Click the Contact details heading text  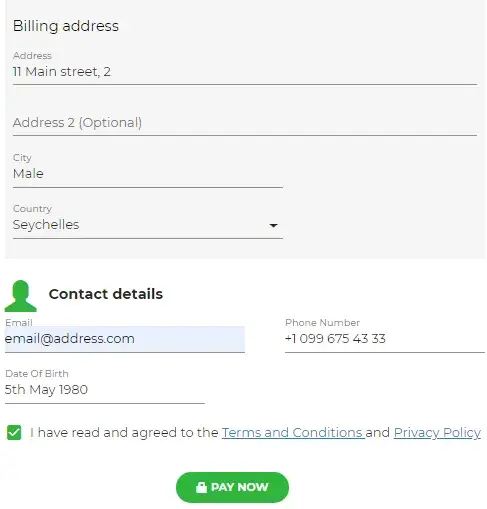106,294
